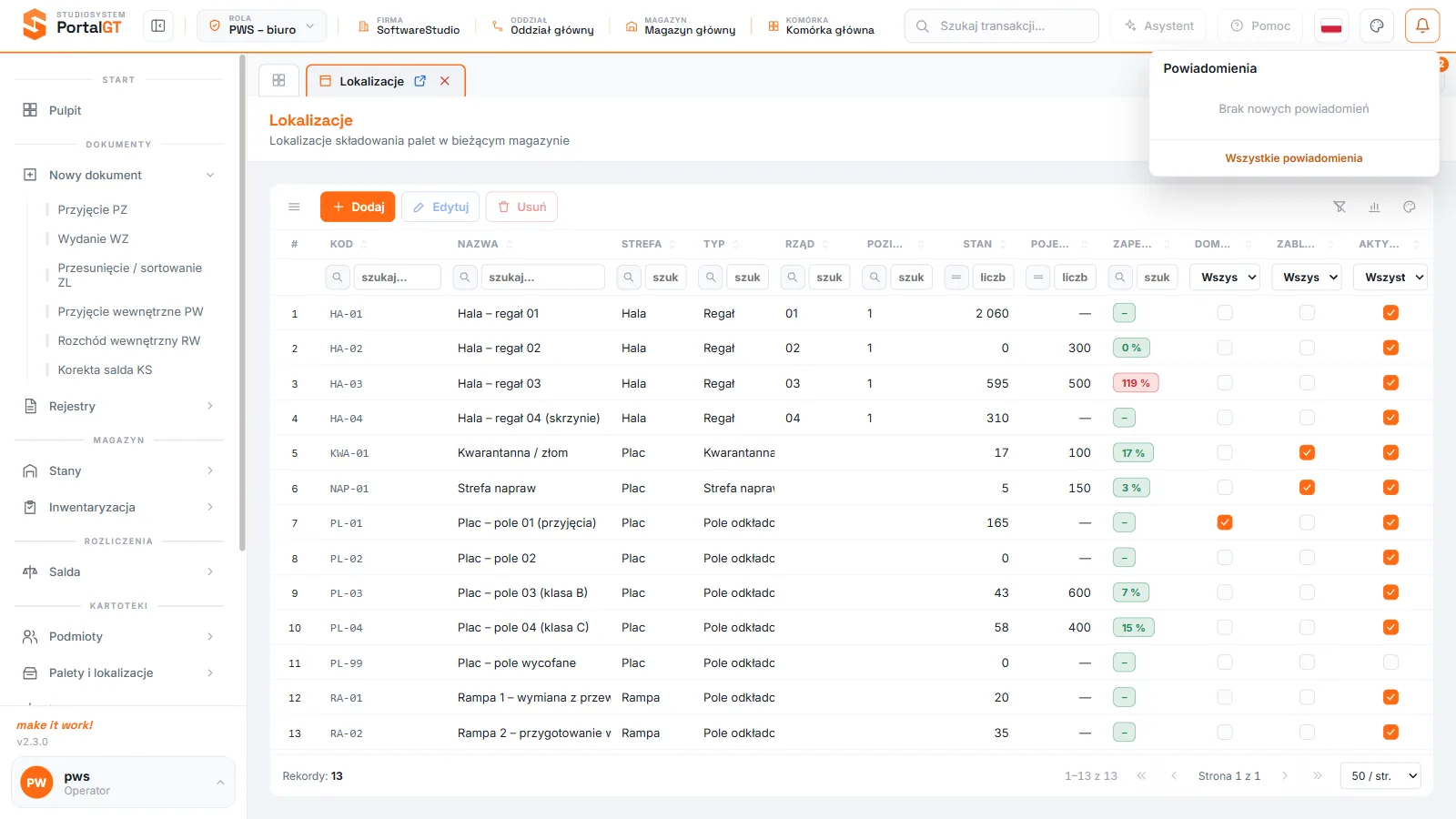Open Lokalizacje tab in a new window
The image size is (1456, 819).
coord(420,81)
